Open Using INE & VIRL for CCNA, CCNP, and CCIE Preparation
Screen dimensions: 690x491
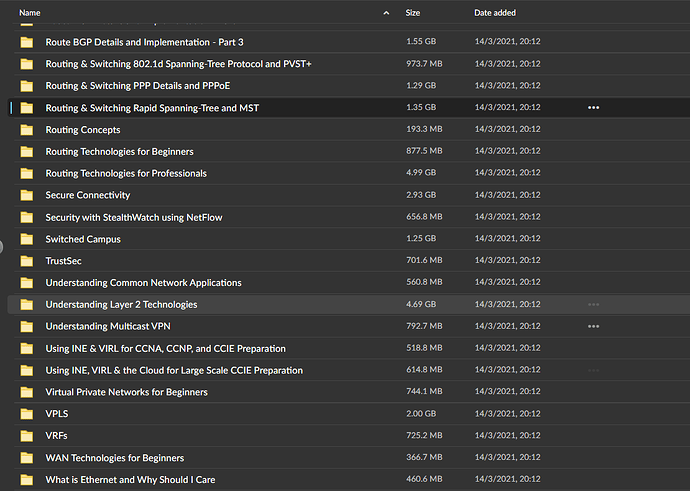pos(165,348)
